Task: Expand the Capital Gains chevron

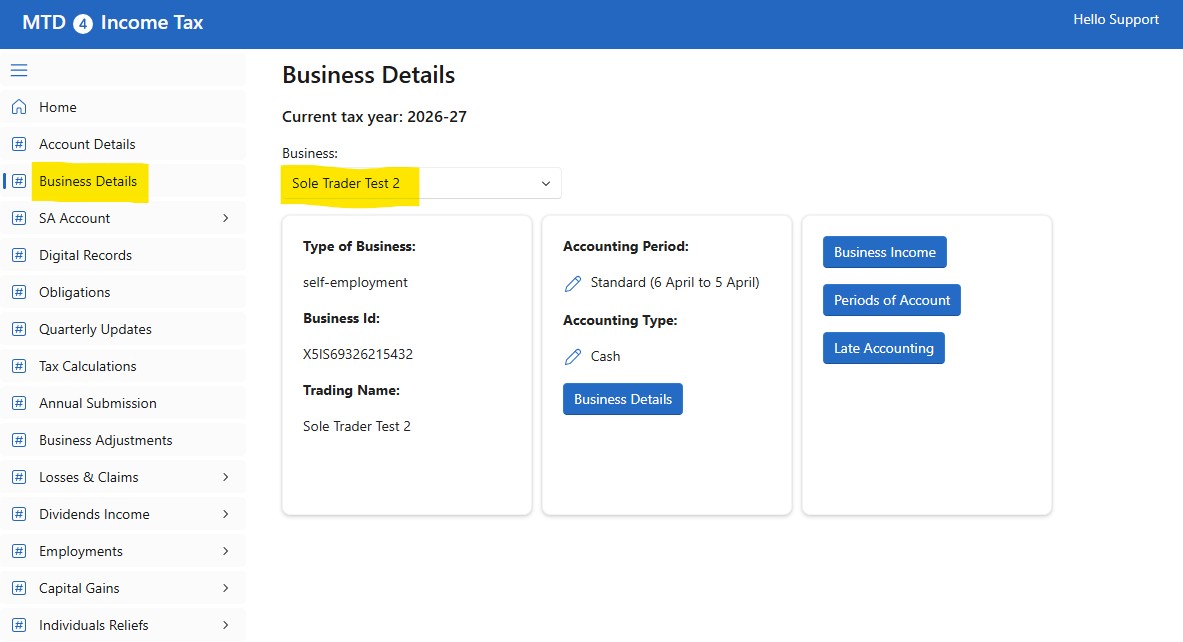Action: (226, 588)
